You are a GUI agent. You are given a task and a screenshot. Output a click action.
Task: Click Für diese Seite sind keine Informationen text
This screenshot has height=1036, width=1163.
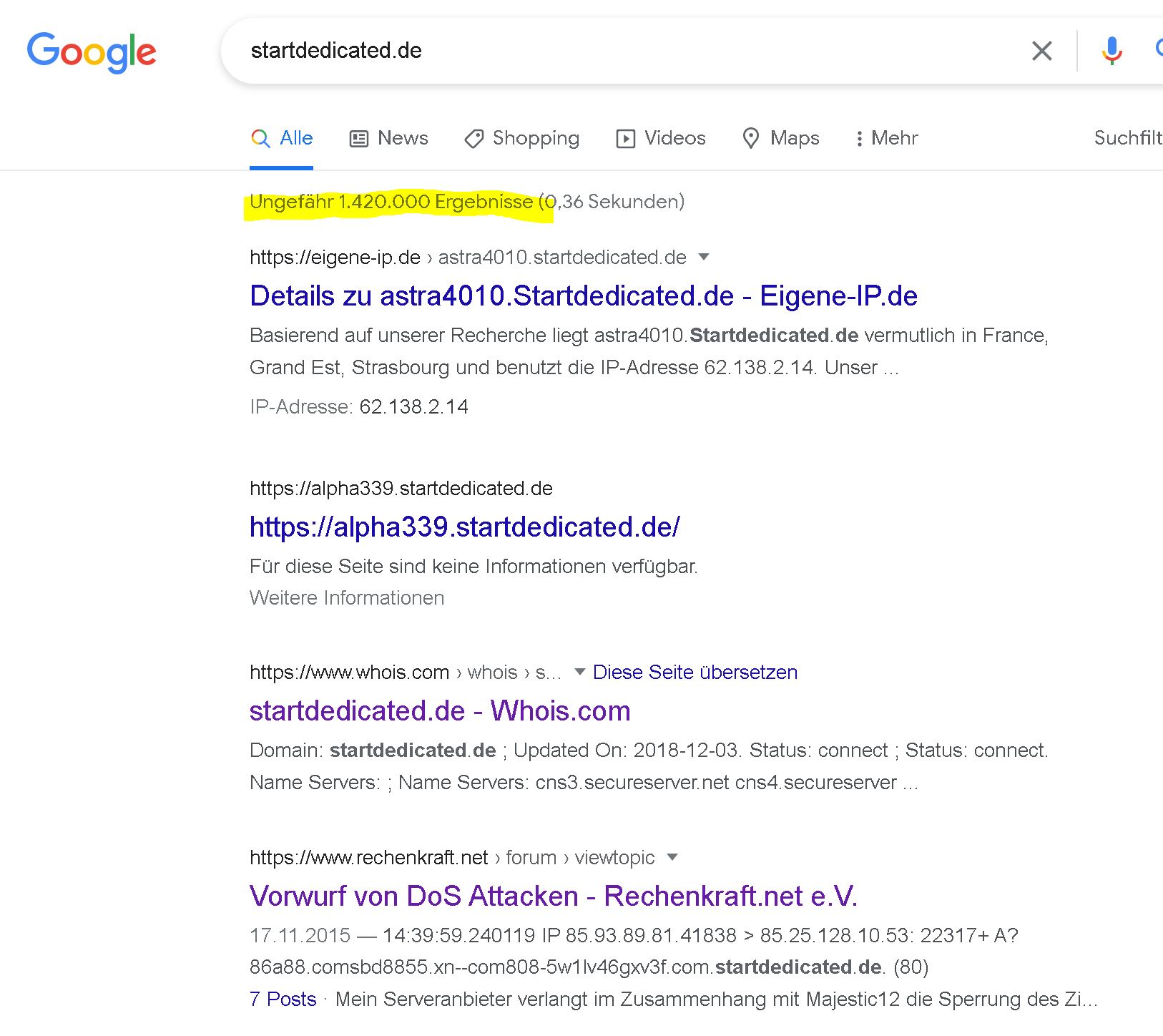(x=473, y=566)
